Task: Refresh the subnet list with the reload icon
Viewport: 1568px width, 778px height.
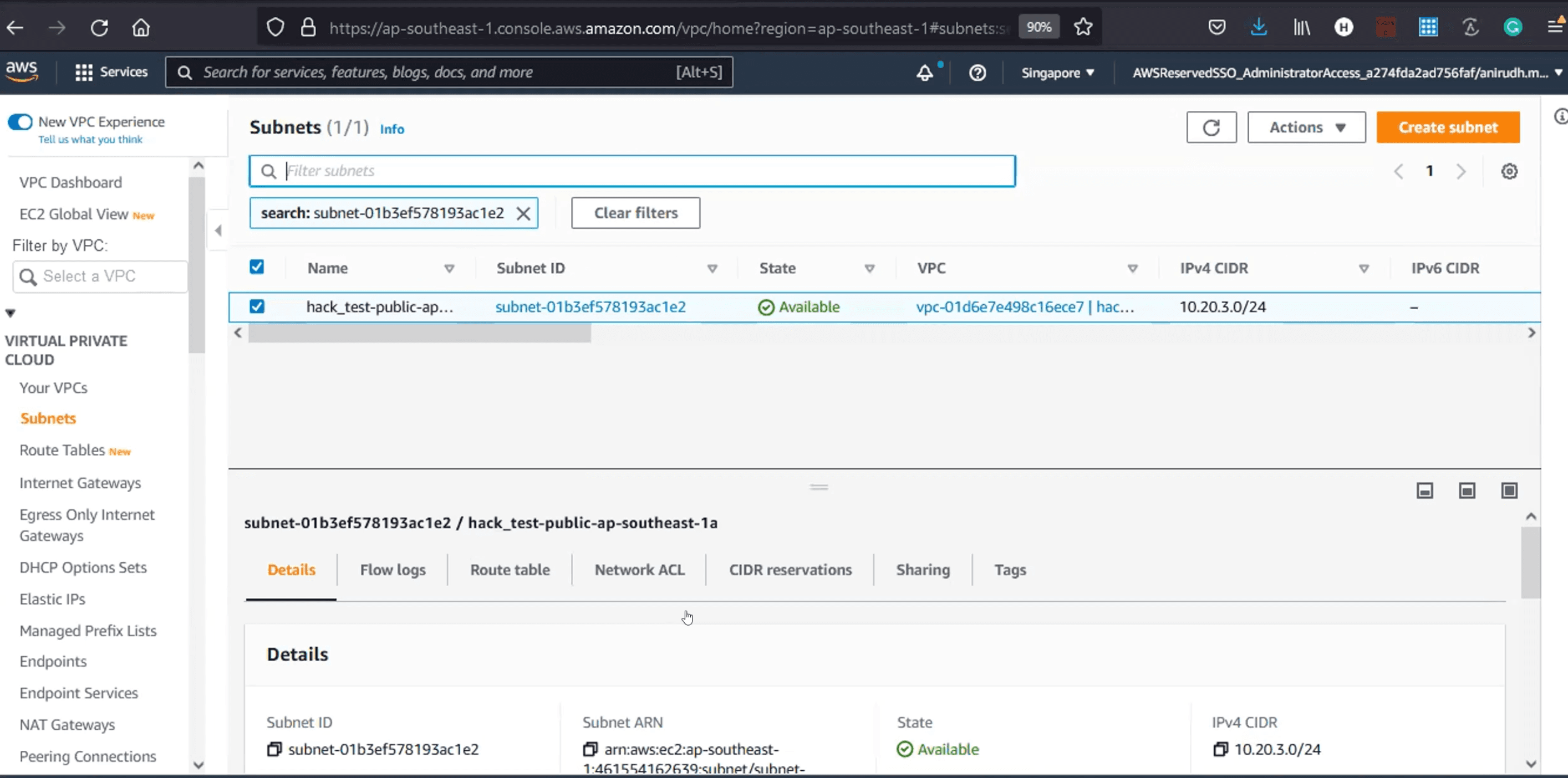Action: tap(1211, 127)
